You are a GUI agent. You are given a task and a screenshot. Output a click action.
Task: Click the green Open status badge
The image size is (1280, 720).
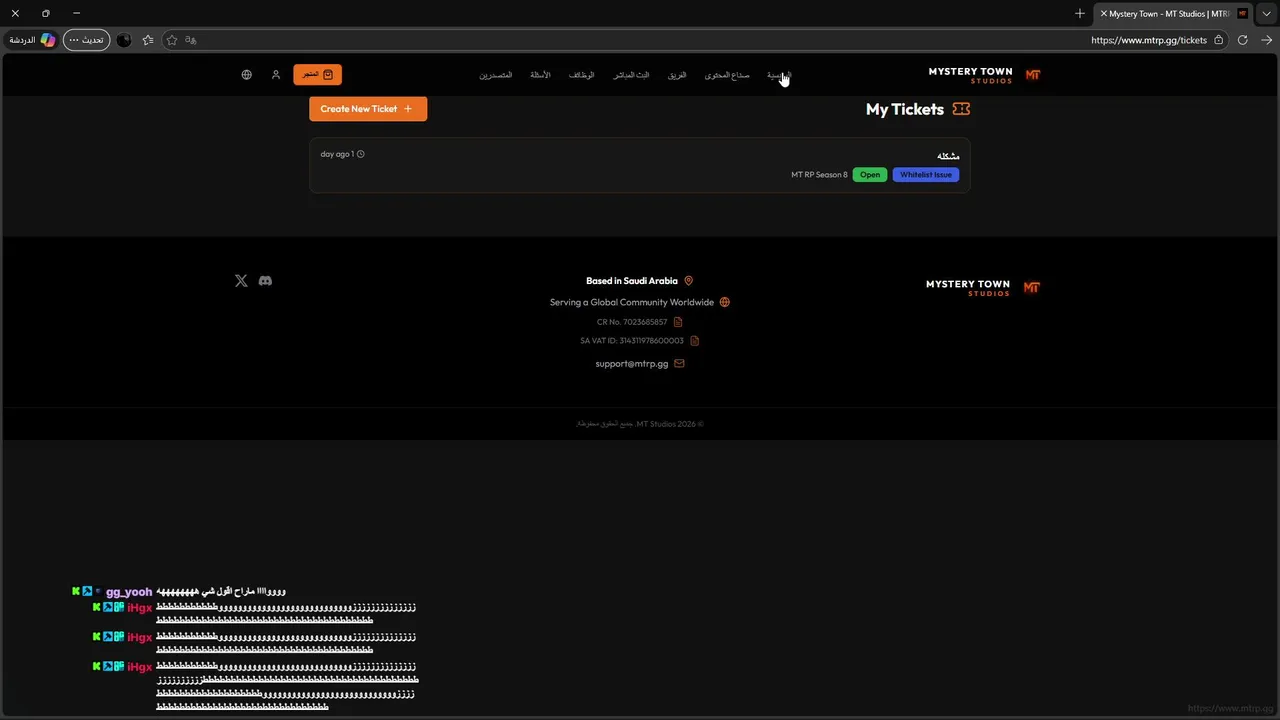pyautogui.click(x=870, y=175)
